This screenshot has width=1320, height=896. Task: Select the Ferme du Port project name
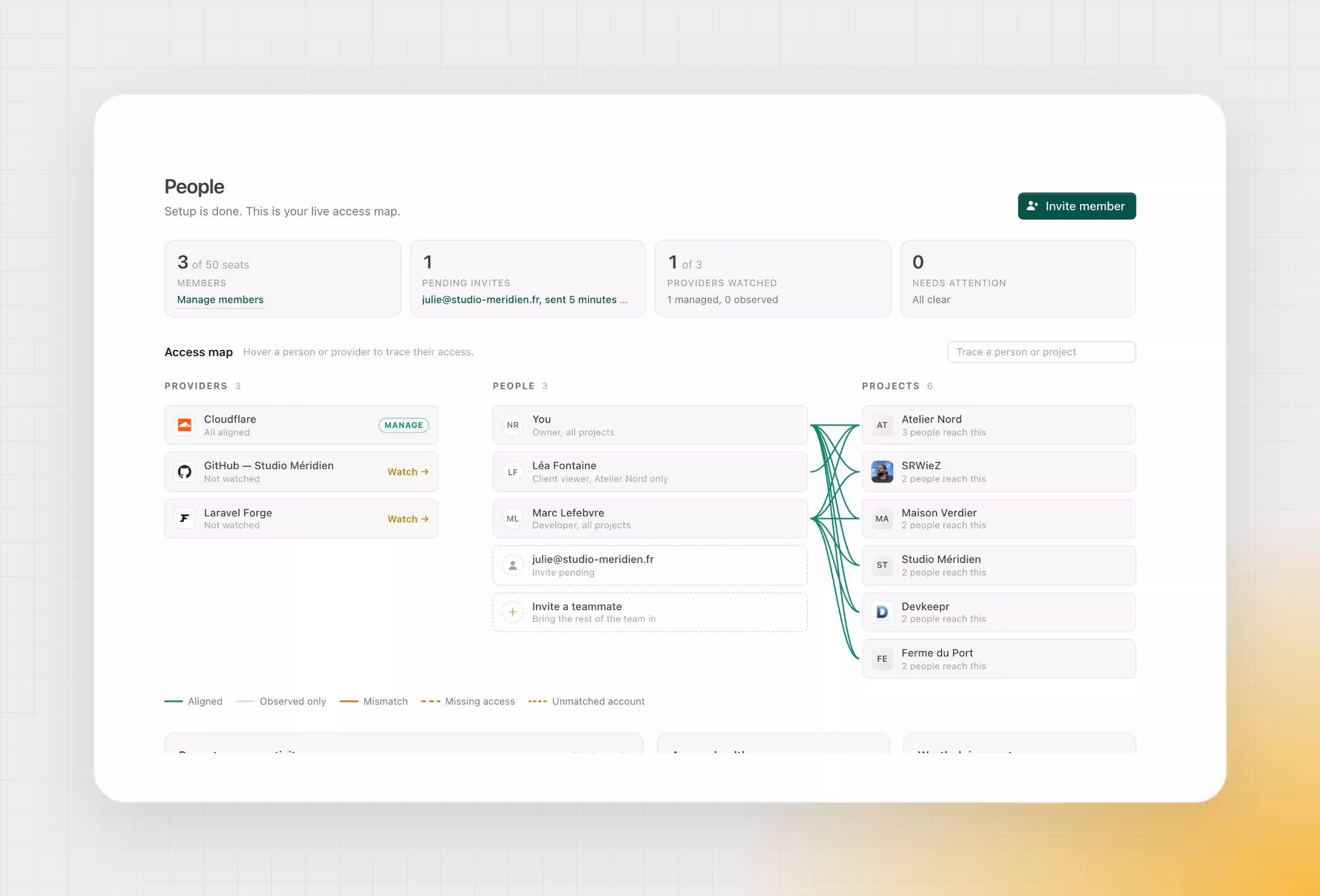click(937, 653)
